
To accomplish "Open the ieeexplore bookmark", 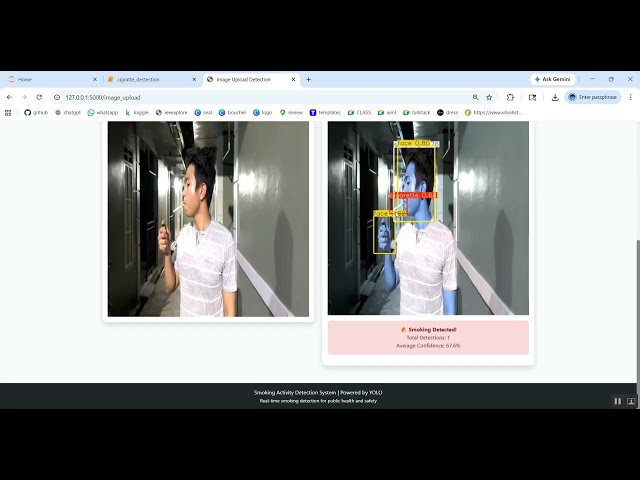I will coord(171,113).
